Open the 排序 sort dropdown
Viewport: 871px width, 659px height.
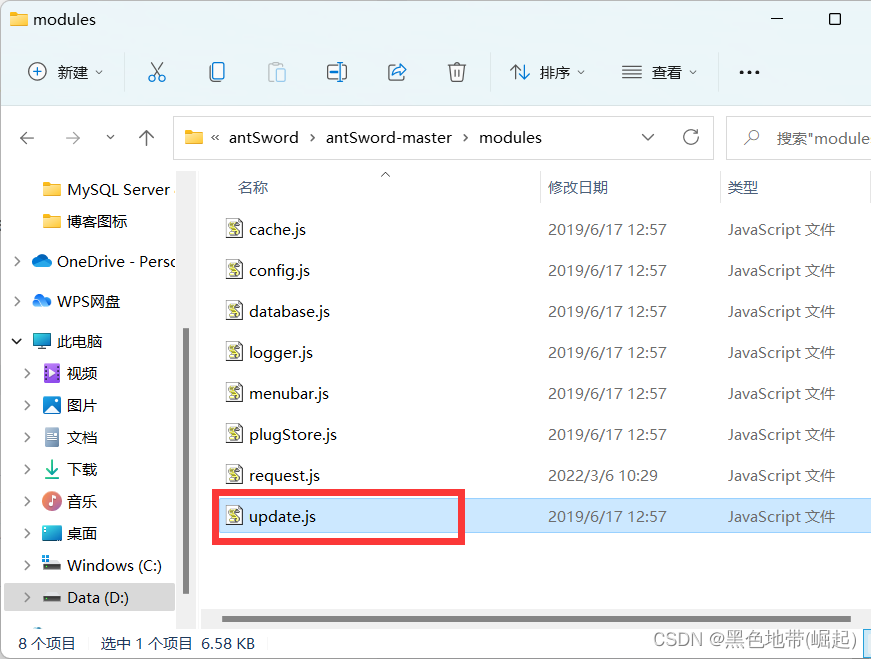(x=548, y=72)
